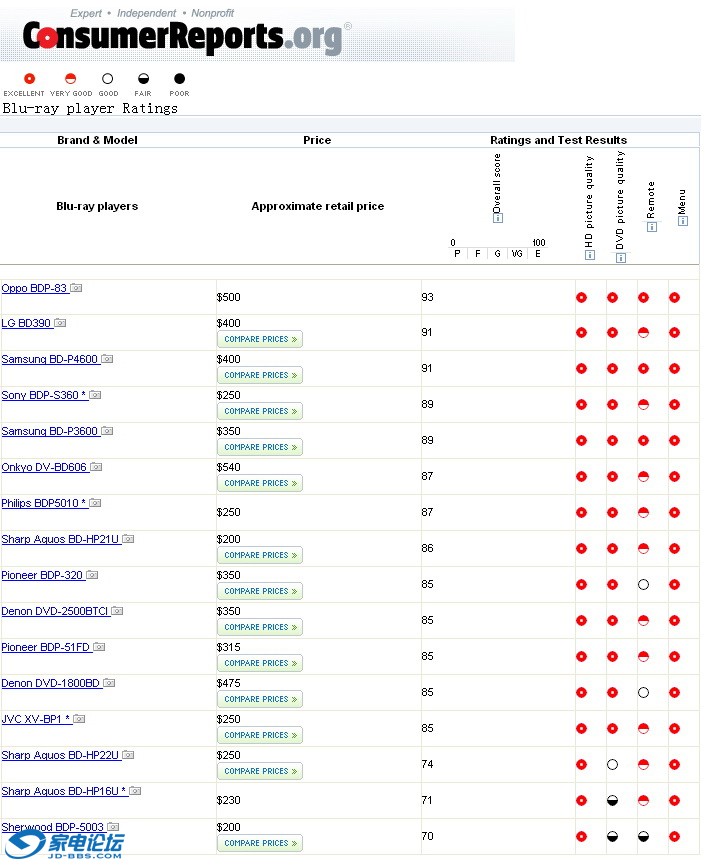Click the info icon under Menu column
Viewport: 707px width, 865px height.
[682, 221]
